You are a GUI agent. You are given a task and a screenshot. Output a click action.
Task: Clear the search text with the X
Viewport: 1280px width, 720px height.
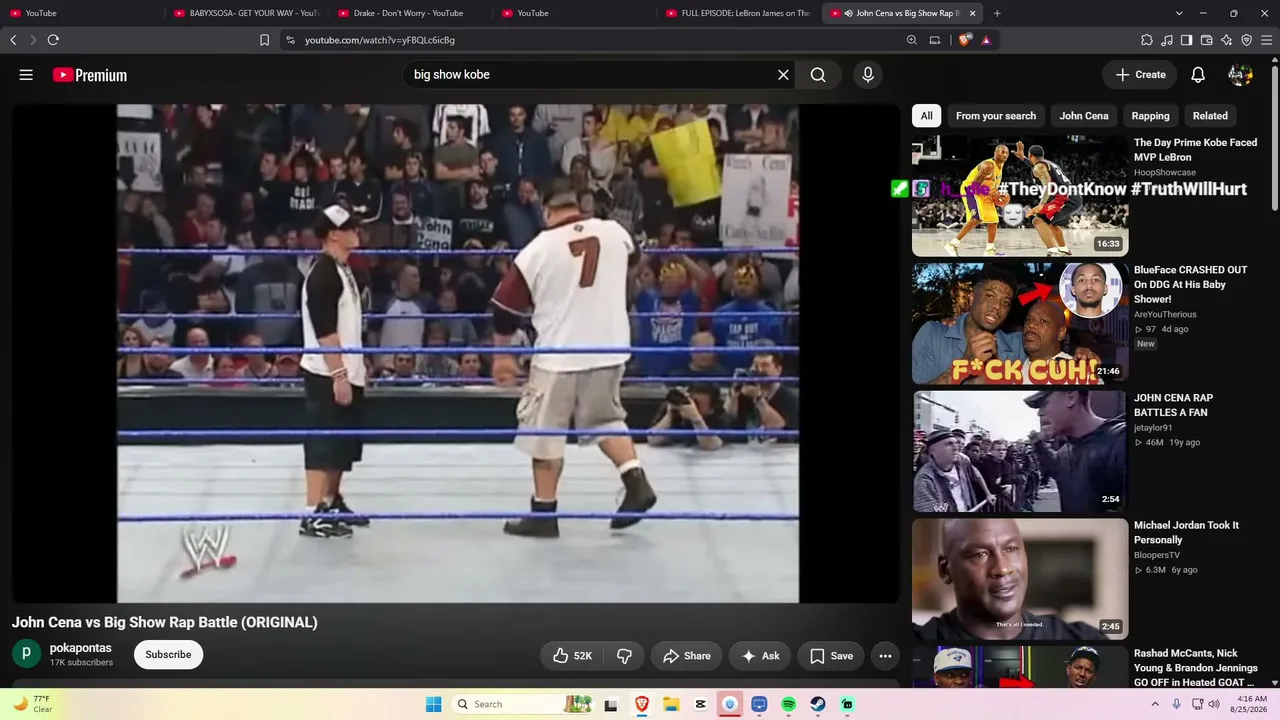pyautogui.click(x=783, y=75)
